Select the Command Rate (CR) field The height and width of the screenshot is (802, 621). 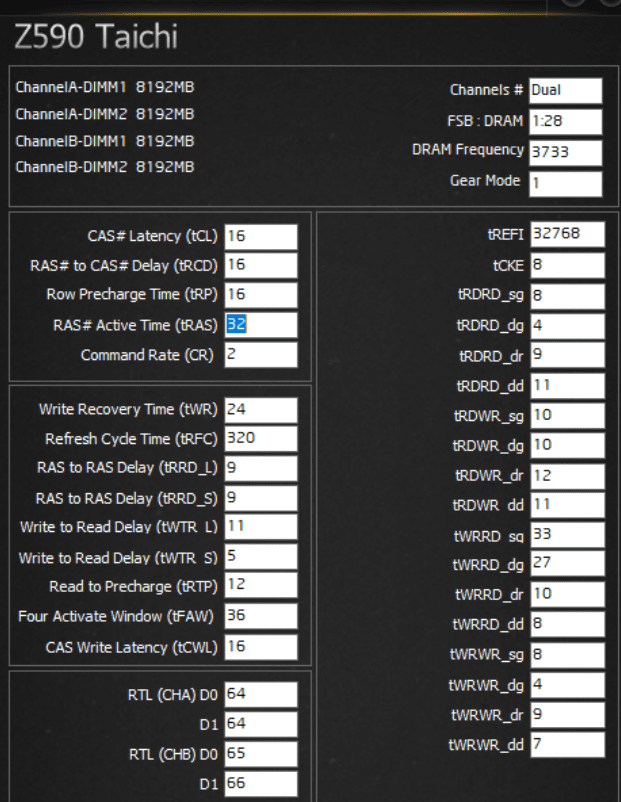(261, 354)
